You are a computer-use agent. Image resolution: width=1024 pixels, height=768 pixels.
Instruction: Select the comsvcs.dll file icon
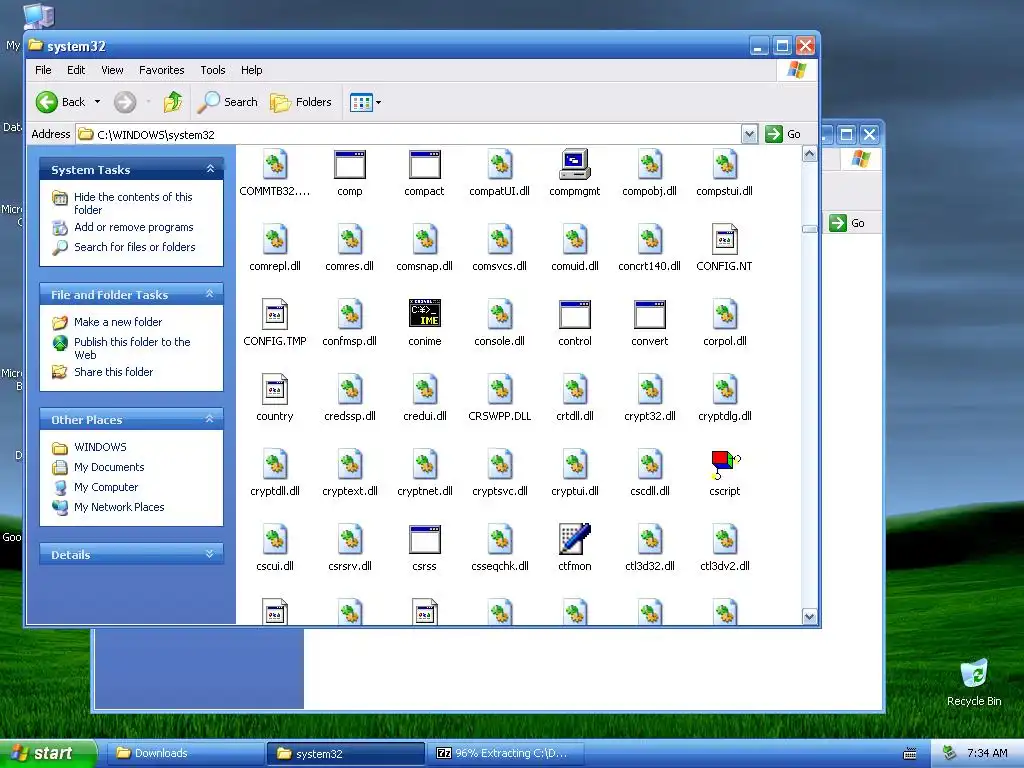500,240
